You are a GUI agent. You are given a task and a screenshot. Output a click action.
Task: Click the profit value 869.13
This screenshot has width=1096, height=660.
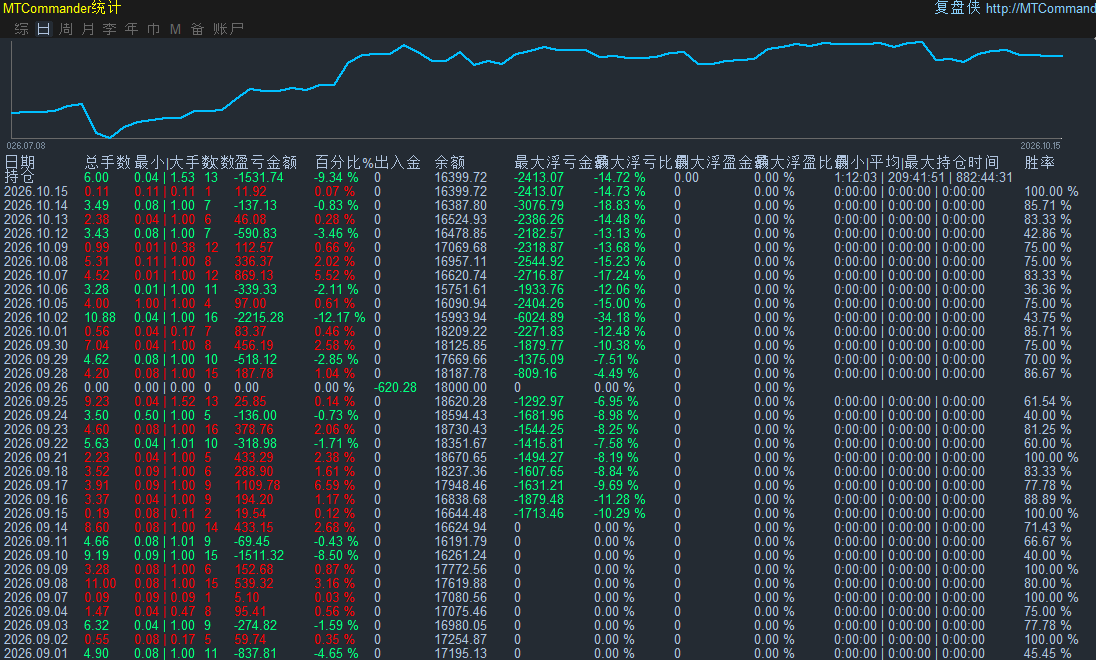click(x=254, y=275)
